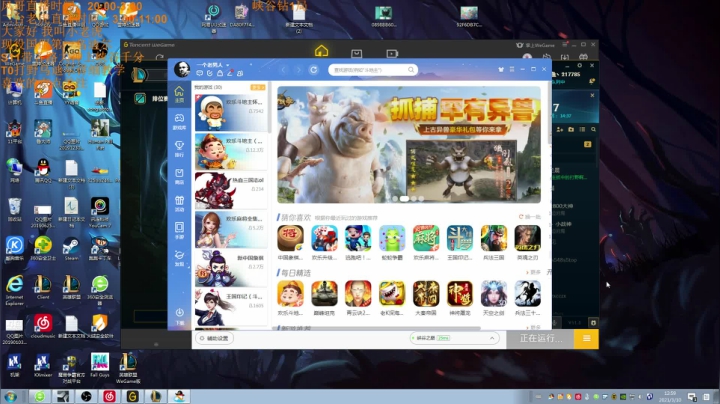Click the magnifier icon in the search box
Screen dimensions: 720x404
click(411, 70)
